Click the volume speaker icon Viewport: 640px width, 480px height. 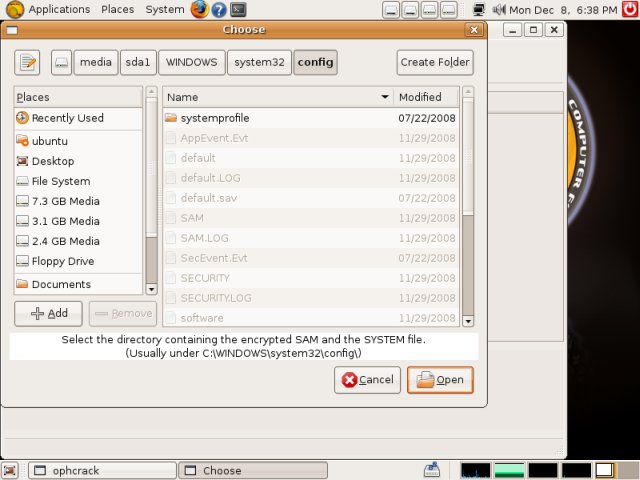[499, 10]
